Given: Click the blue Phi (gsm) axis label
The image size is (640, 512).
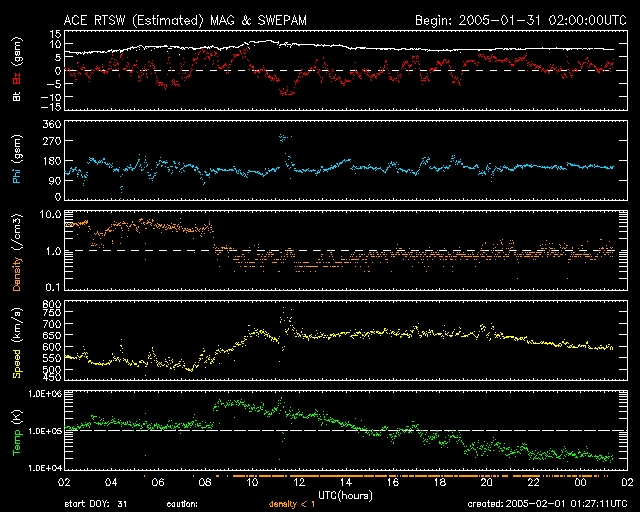Looking at the screenshot, I should coord(17,161).
